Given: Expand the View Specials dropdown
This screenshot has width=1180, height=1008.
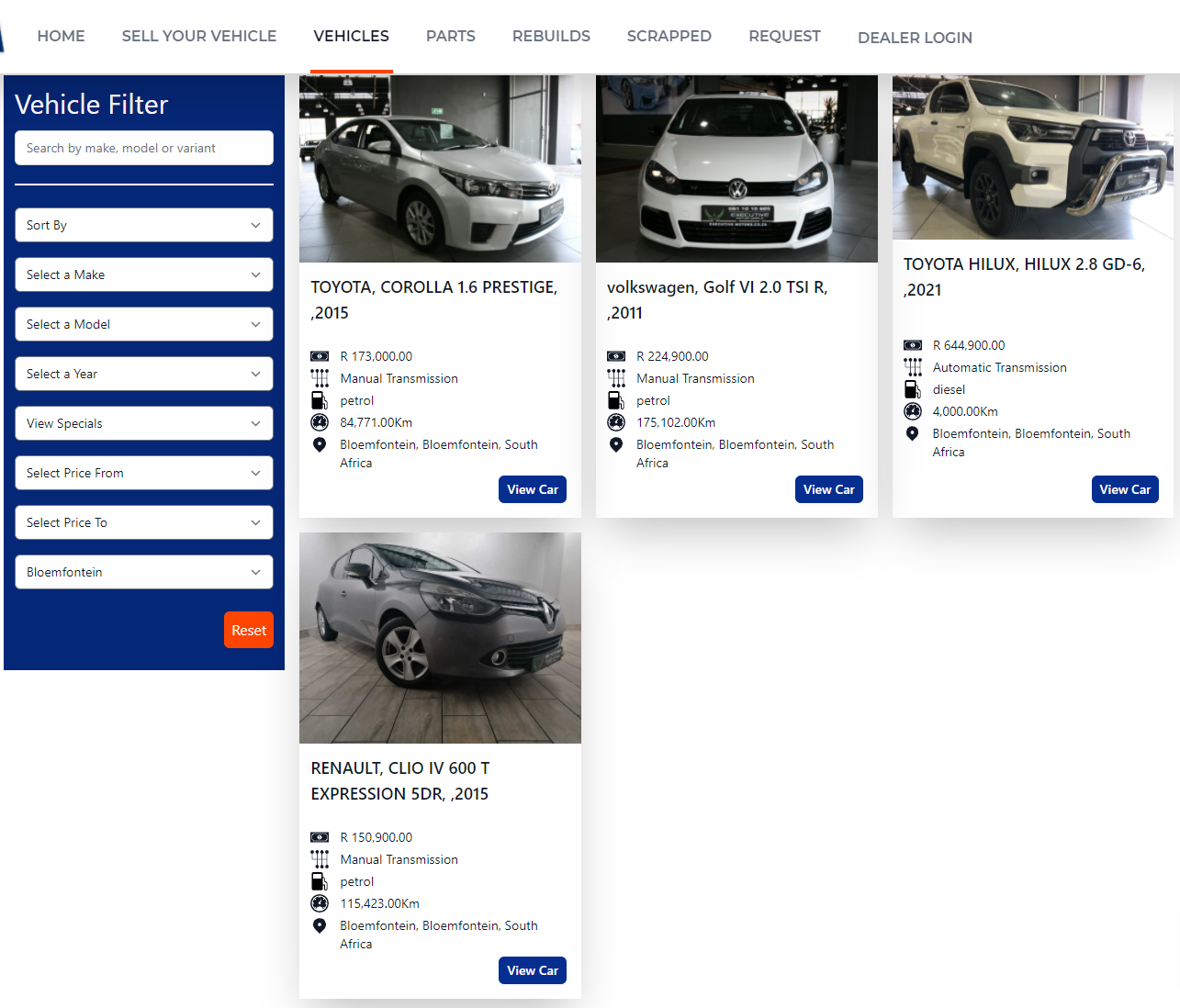Looking at the screenshot, I should (x=144, y=423).
